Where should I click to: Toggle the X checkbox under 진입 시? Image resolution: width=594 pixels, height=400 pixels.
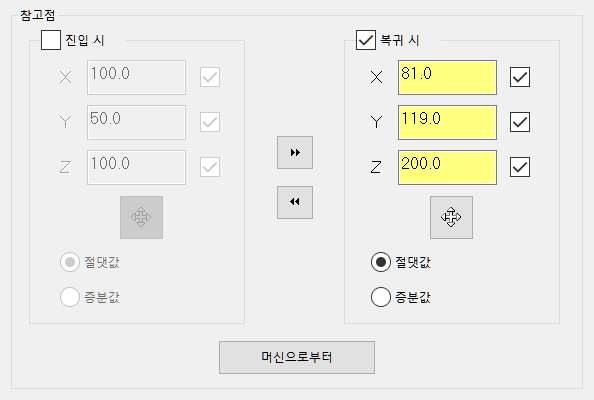click(x=210, y=77)
